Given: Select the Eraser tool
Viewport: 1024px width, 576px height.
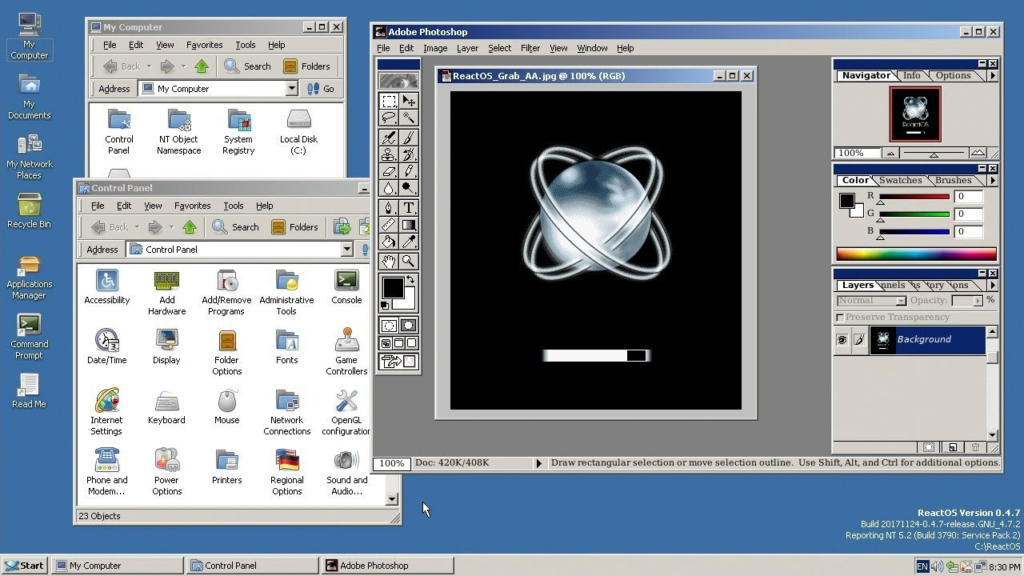Looking at the screenshot, I should [389, 171].
